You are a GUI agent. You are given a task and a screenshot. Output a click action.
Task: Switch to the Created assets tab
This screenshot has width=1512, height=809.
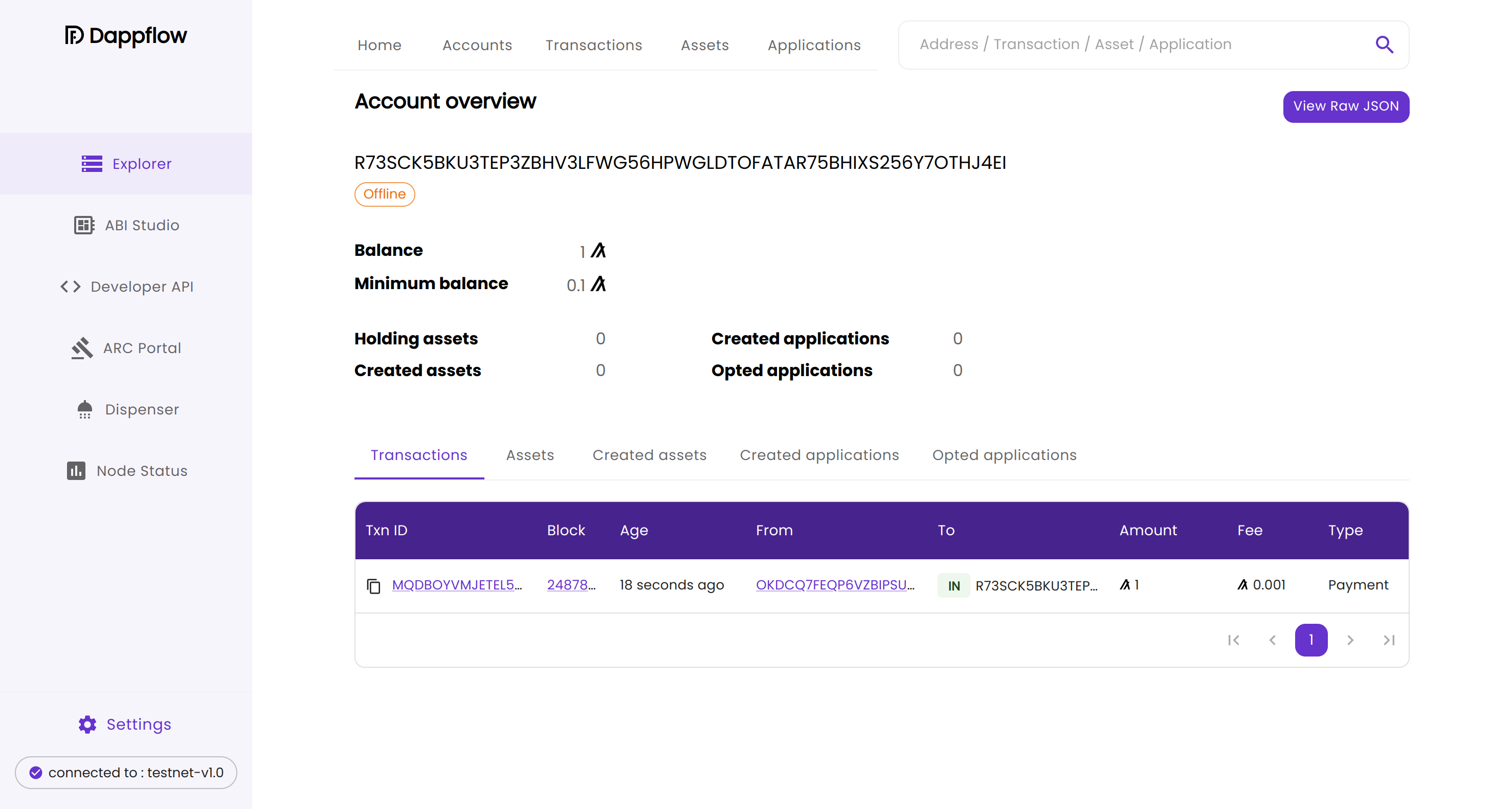click(649, 455)
